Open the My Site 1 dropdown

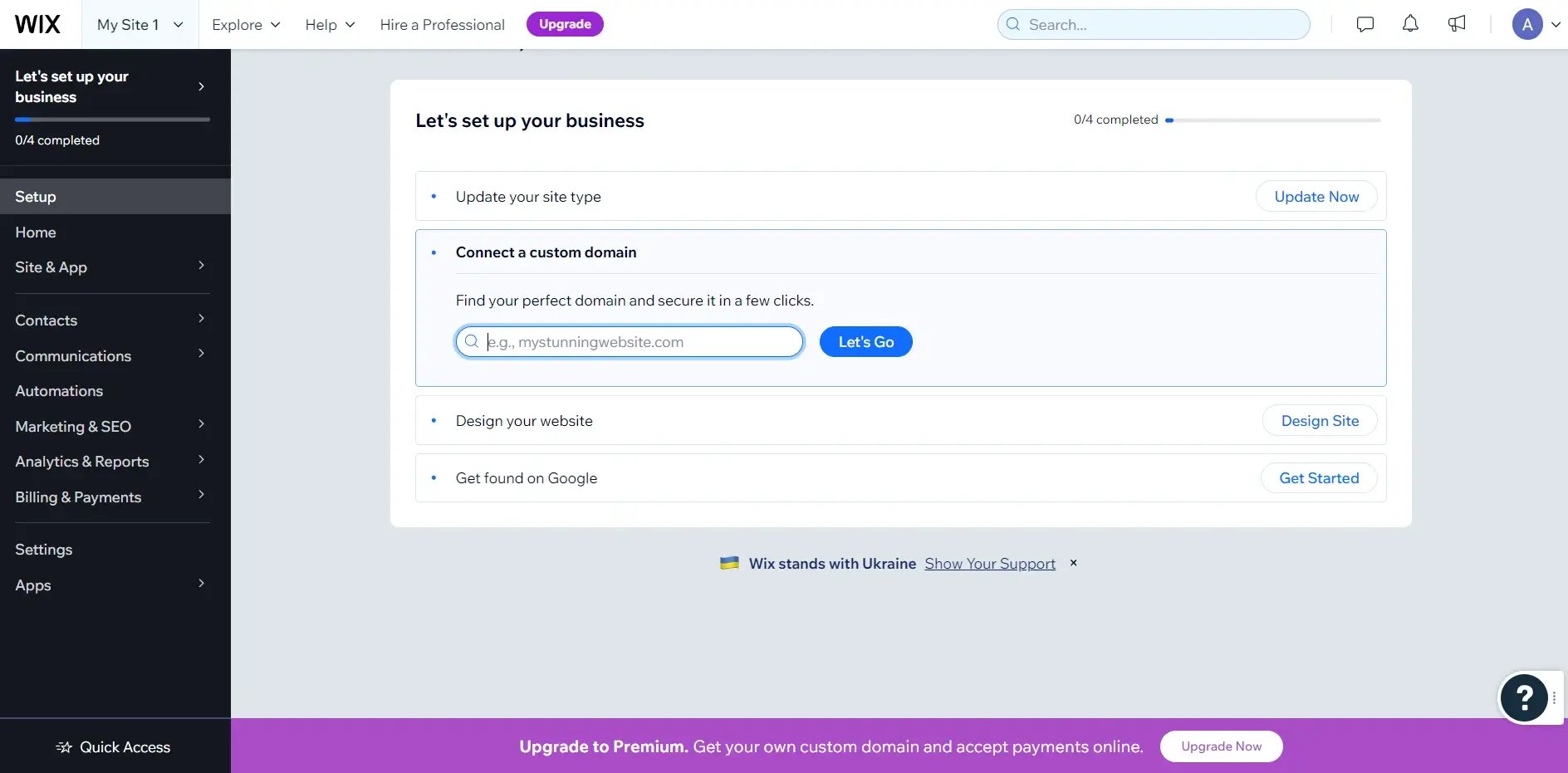[140, 24]
